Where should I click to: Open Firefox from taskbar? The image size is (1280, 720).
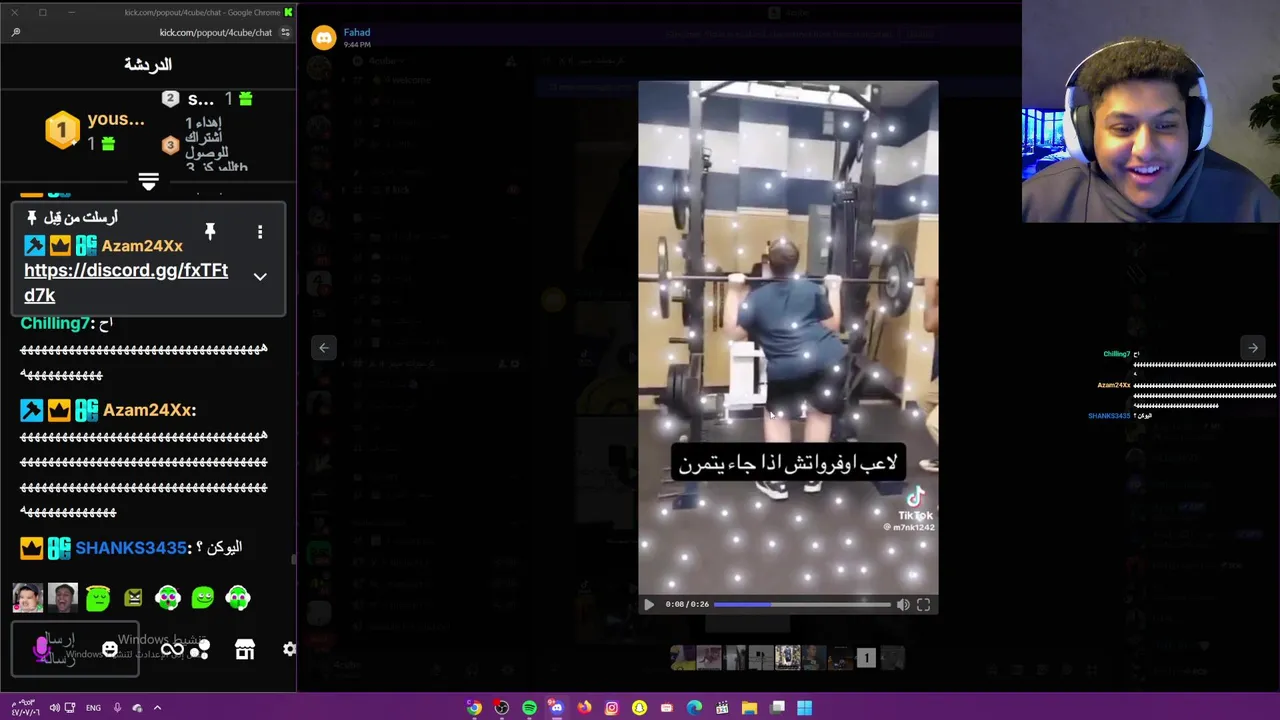pos(584,708)
